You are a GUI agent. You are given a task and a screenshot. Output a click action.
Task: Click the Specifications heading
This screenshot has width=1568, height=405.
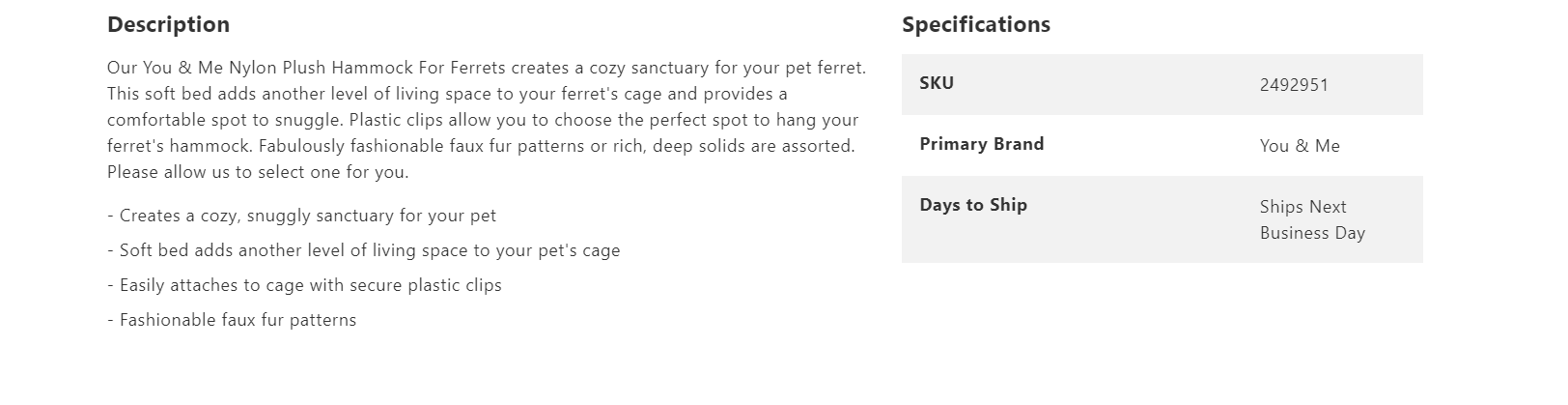click(x=975, y=24)
